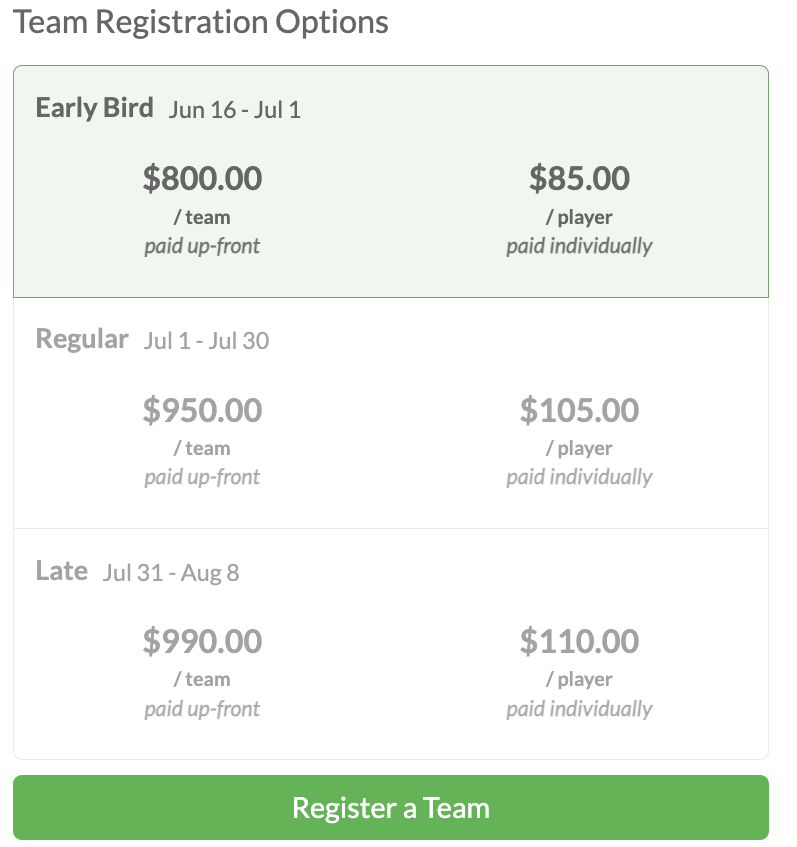Select the Regular pricing tier heading

coord(82,340)
